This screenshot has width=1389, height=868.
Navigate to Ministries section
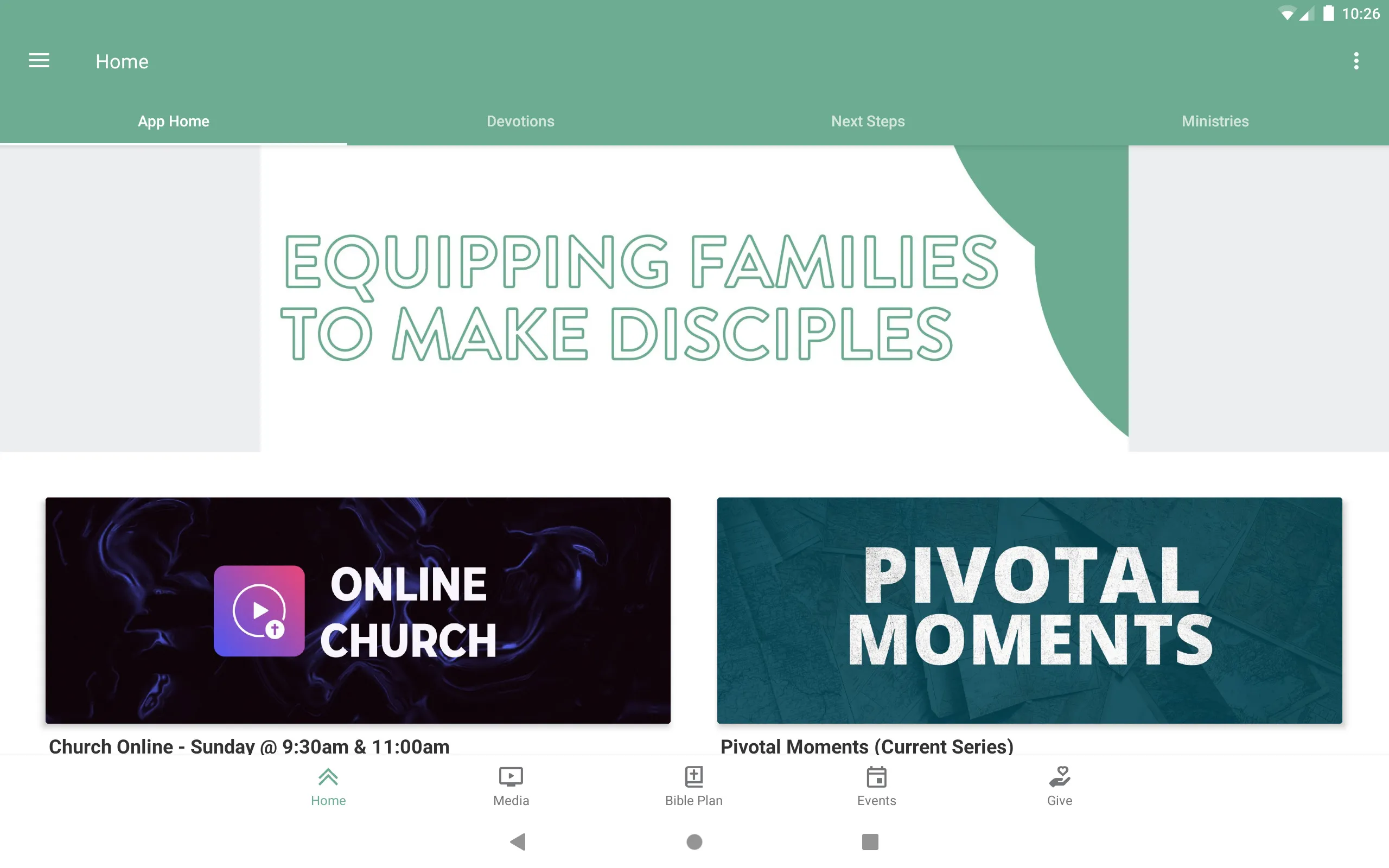click(1215, 120)
